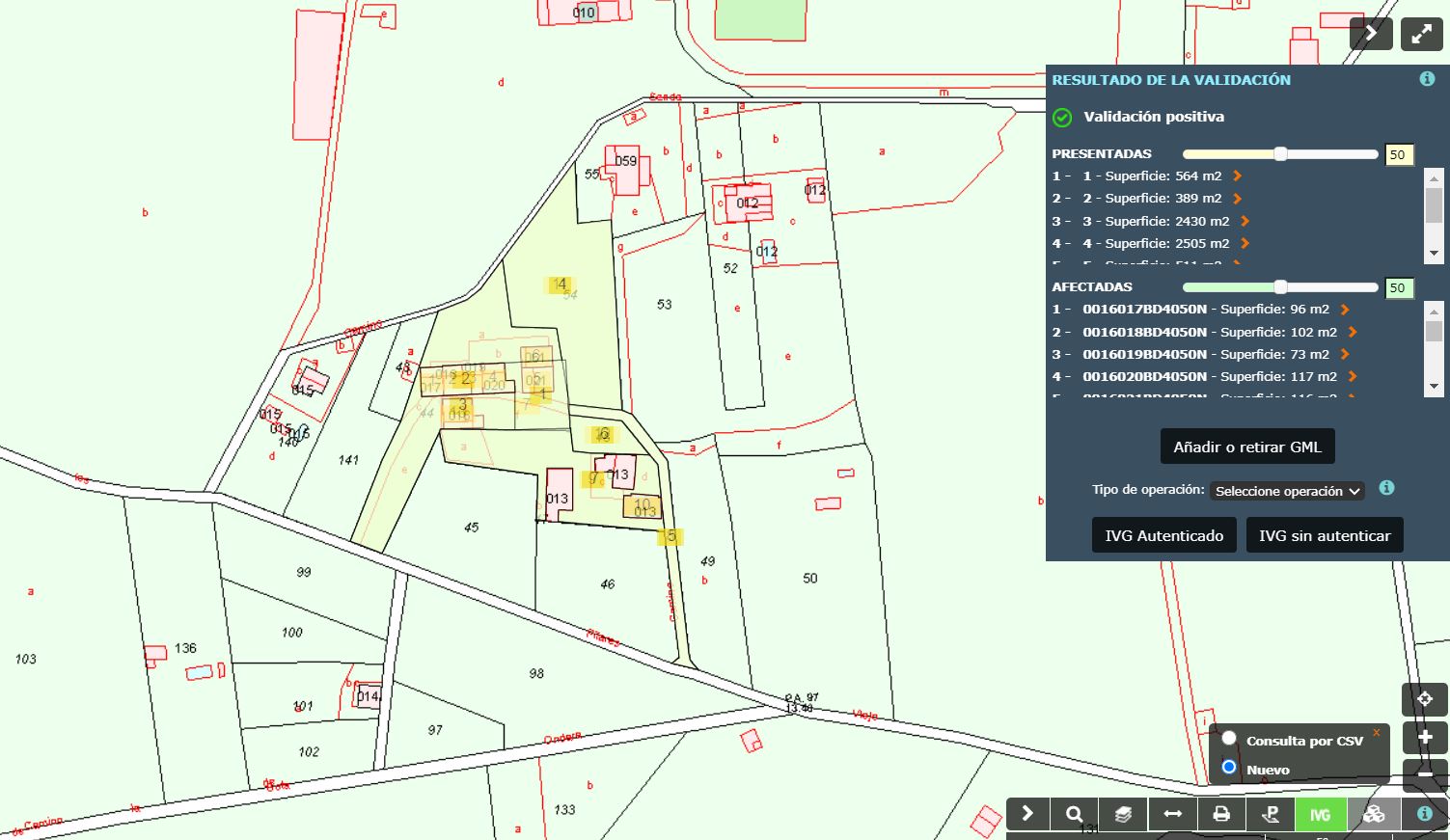The width and height of the screenshot is (1450, 840).
Task: Click the PRESENTADAS opacity value field
Action: tap(1399, 154)
